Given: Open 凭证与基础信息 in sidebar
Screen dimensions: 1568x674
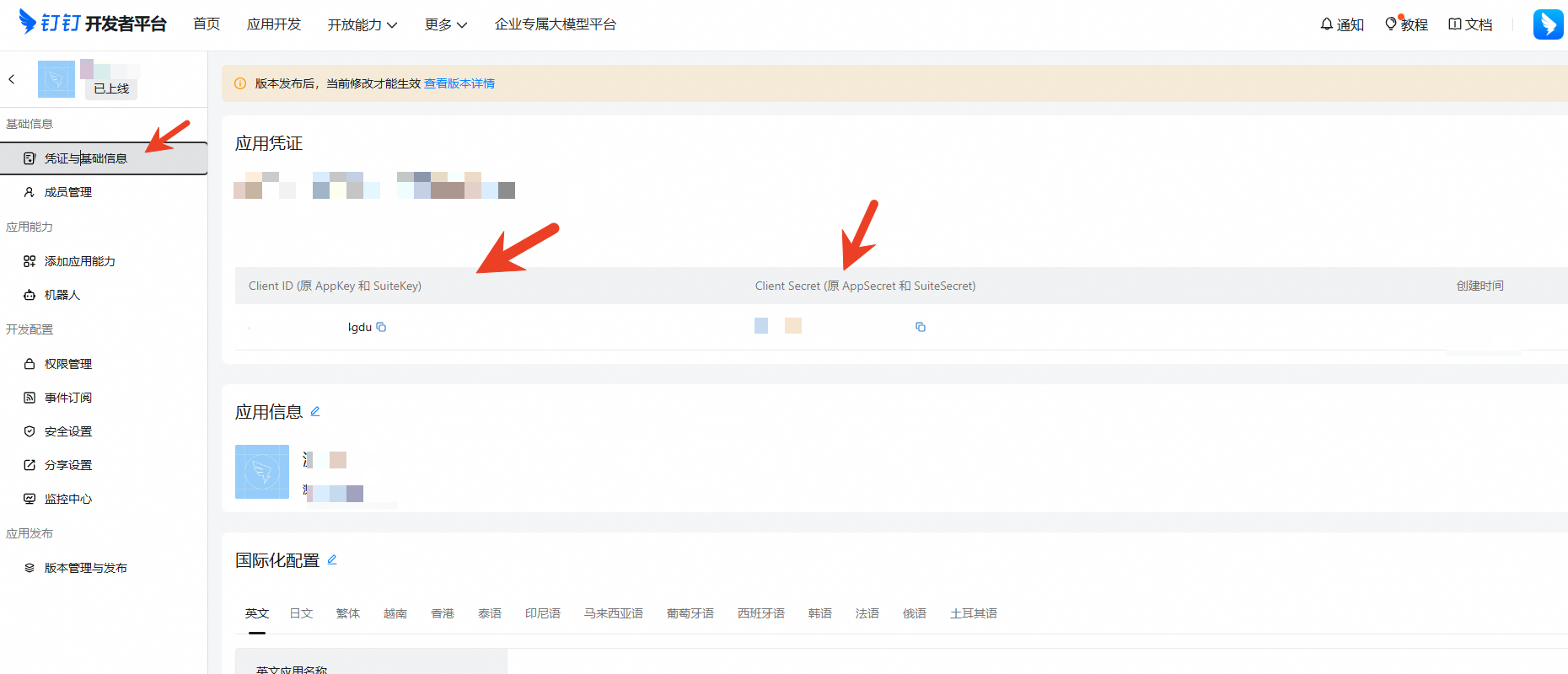Looking at the screenshot, I should coord(104,158).
